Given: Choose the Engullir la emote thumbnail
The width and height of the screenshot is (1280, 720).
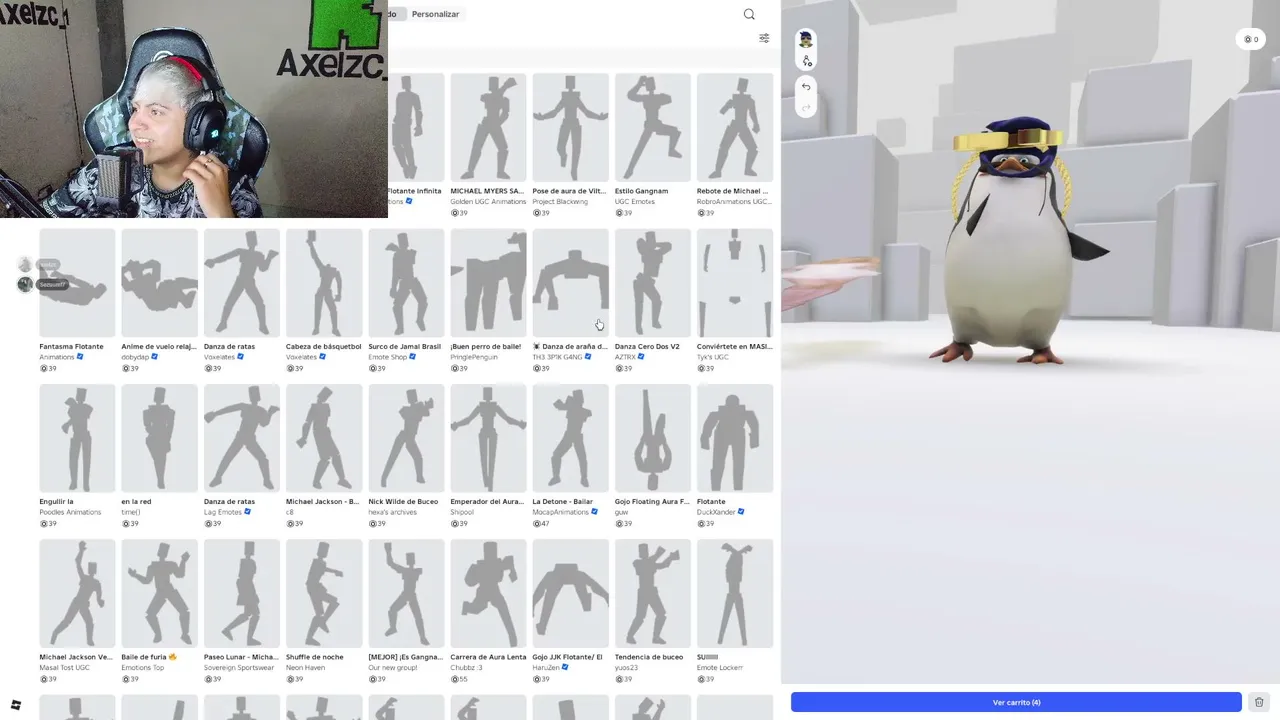Looking at the screenshot, I should pyautogui.click(x=77, y=438).
